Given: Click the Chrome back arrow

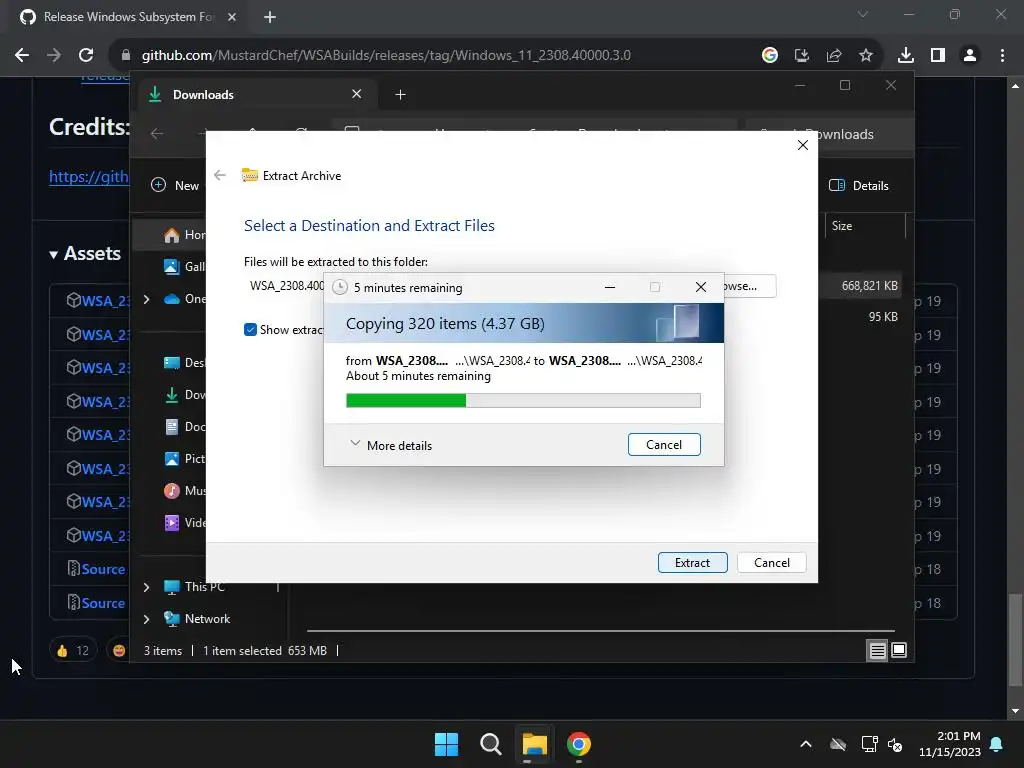Looking at the screenshot, I should [22, 56].
